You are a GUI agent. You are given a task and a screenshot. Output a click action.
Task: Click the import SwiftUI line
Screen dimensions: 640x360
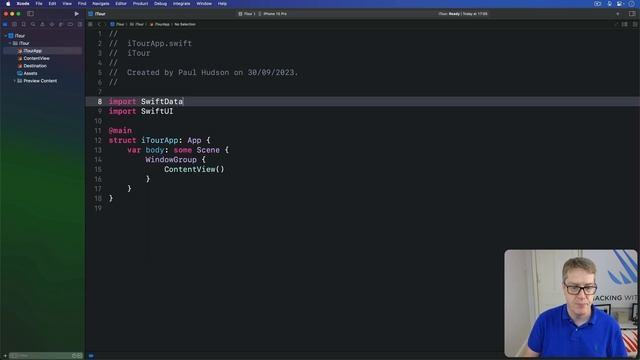141,111
